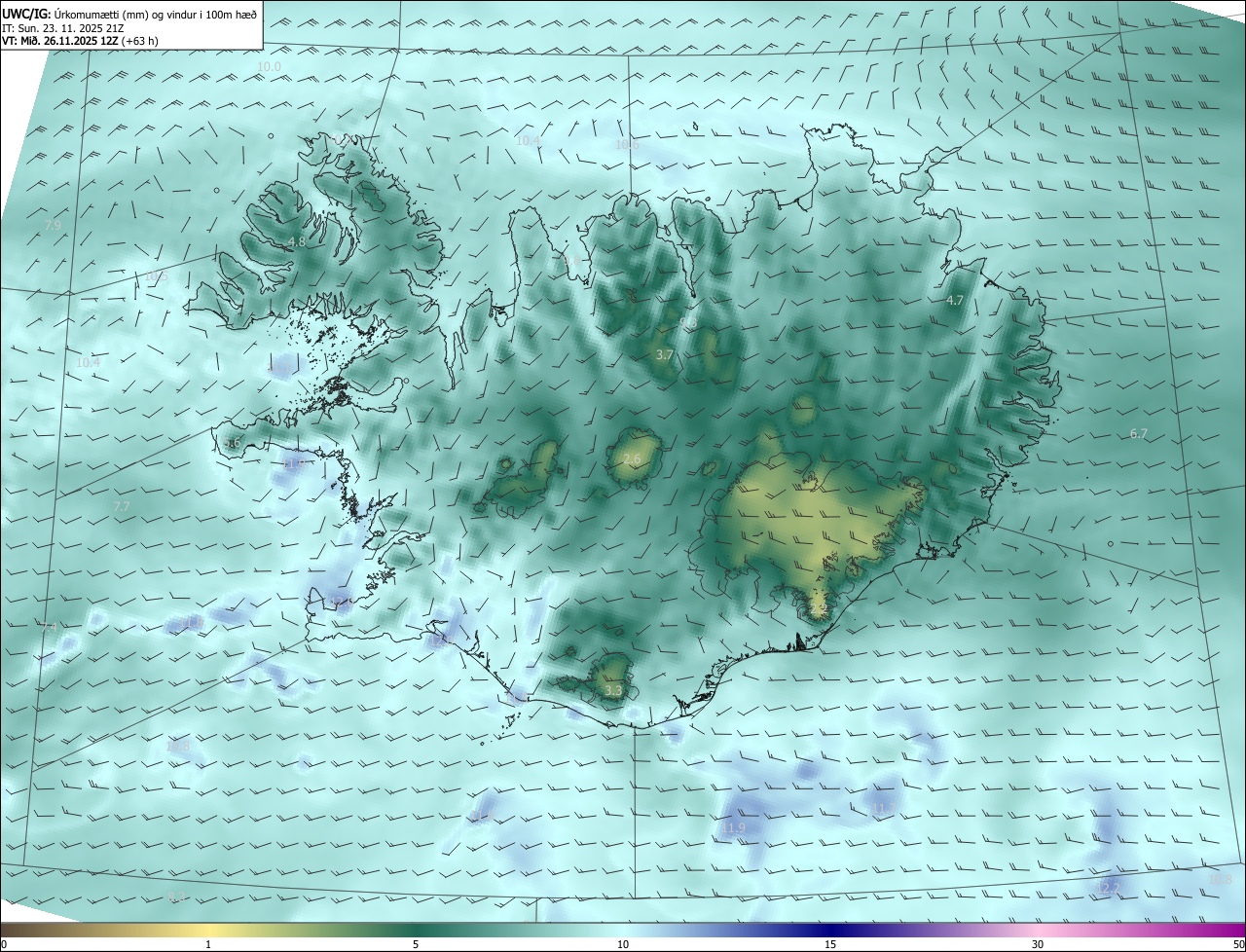Click the 11.9 value south of Iceland
1246x952 pixels.
click(x=733, y=828)
